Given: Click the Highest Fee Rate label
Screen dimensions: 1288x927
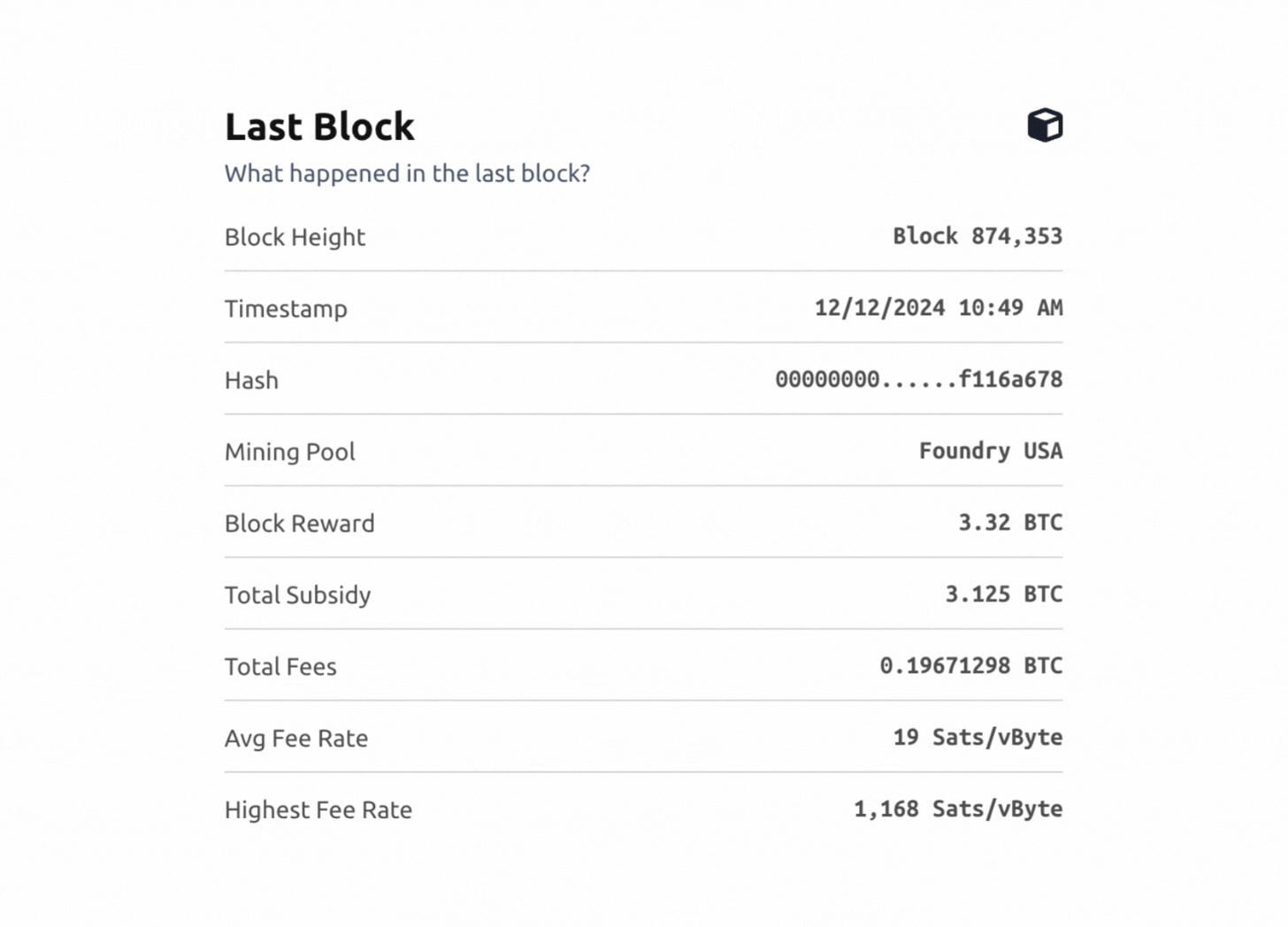Looking at the screenshot, I should (318, 810).
